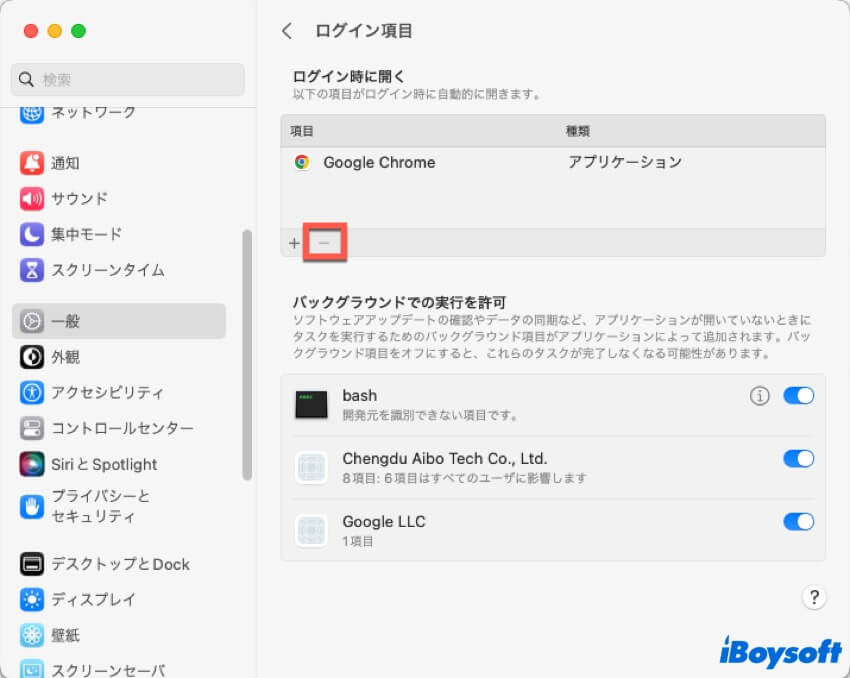Open ネットワーク settings icon

32,114
